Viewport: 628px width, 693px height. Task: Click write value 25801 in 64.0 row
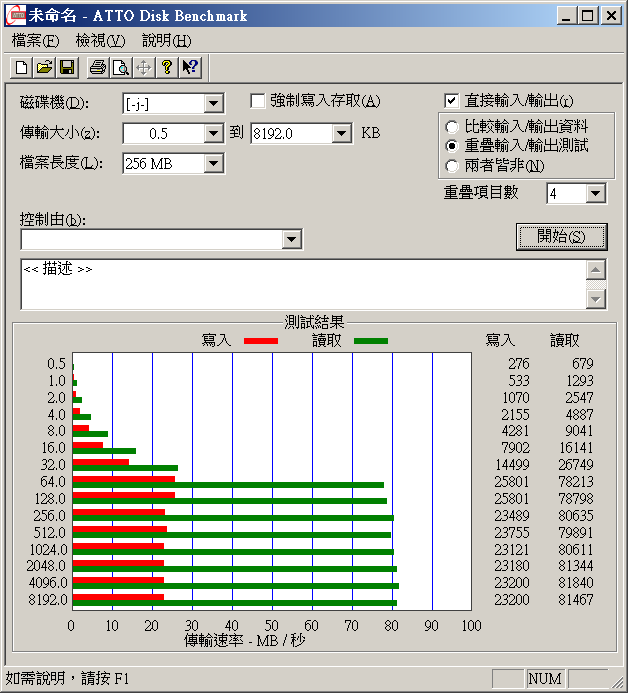(x=512, y=482)
